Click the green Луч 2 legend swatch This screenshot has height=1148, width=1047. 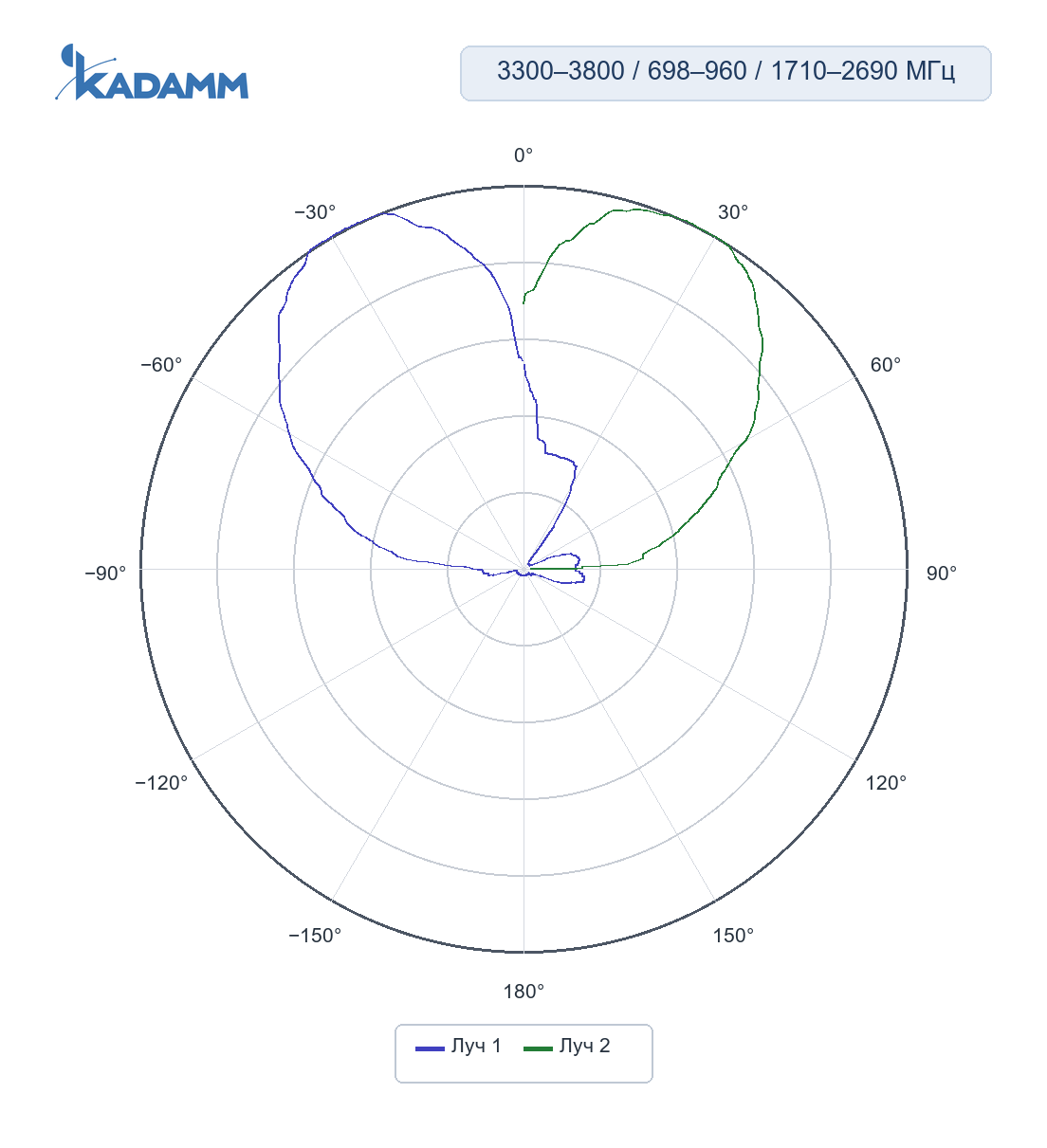[x=538, y=1048]
